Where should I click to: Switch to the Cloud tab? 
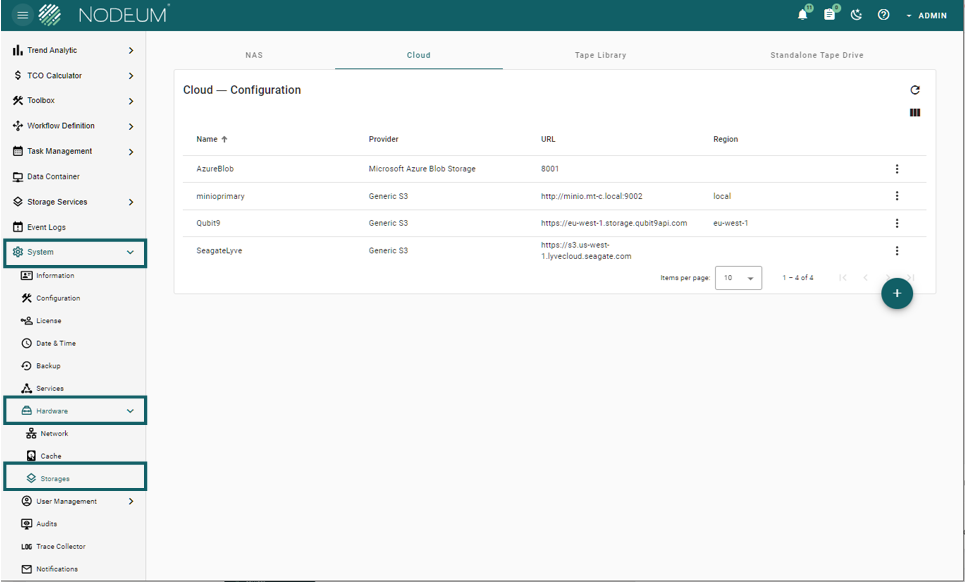coord(418,55)
